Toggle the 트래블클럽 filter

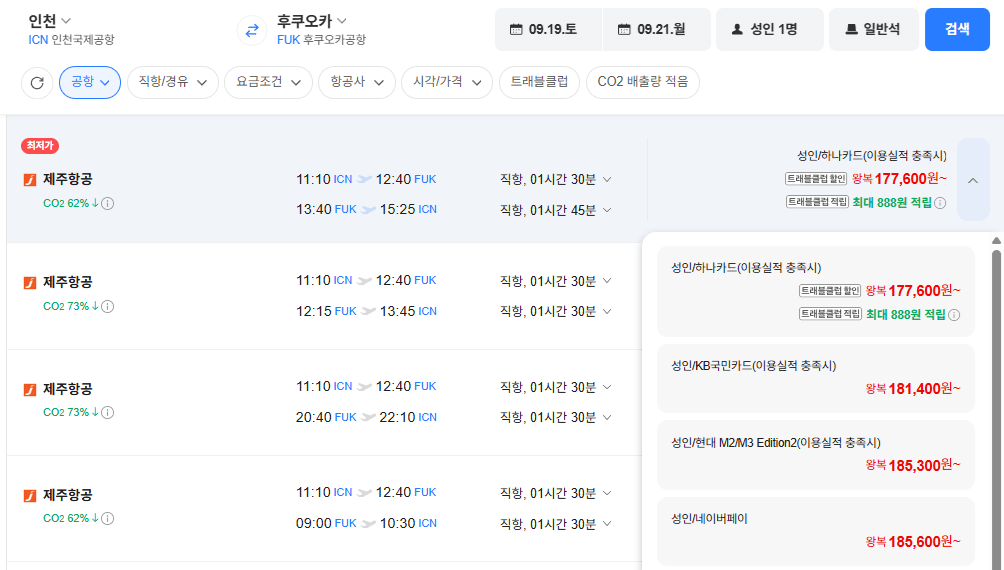pyautogui.click(x=539, y=83)
